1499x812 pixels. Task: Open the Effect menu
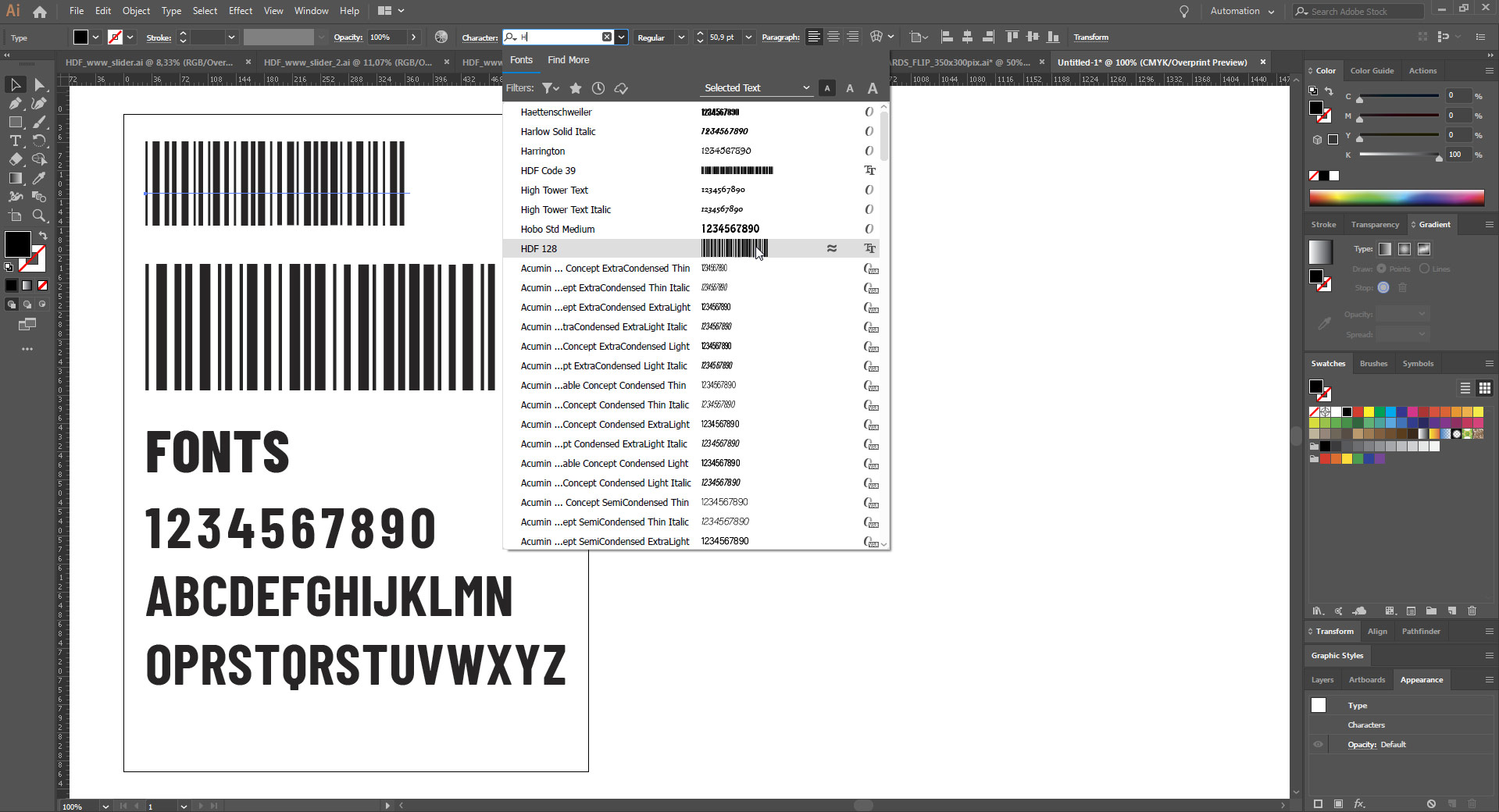(x=241, y=11)
